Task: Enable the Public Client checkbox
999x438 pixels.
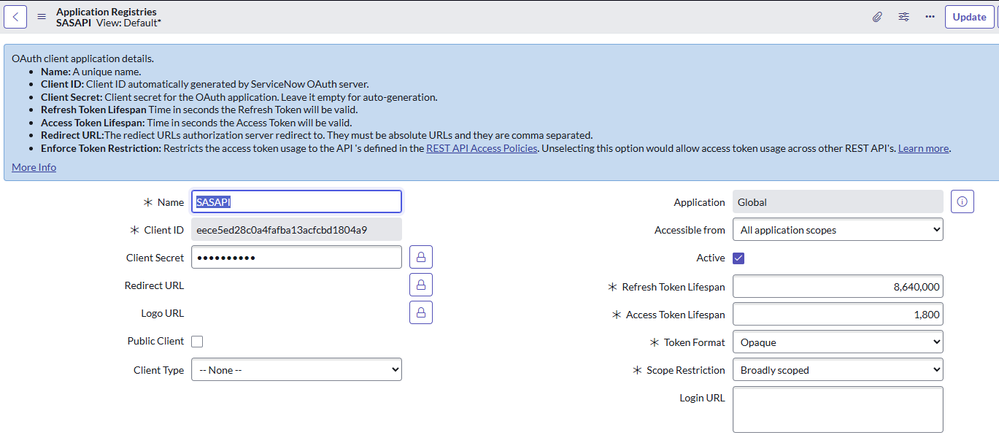Action: tap(197, 341)
